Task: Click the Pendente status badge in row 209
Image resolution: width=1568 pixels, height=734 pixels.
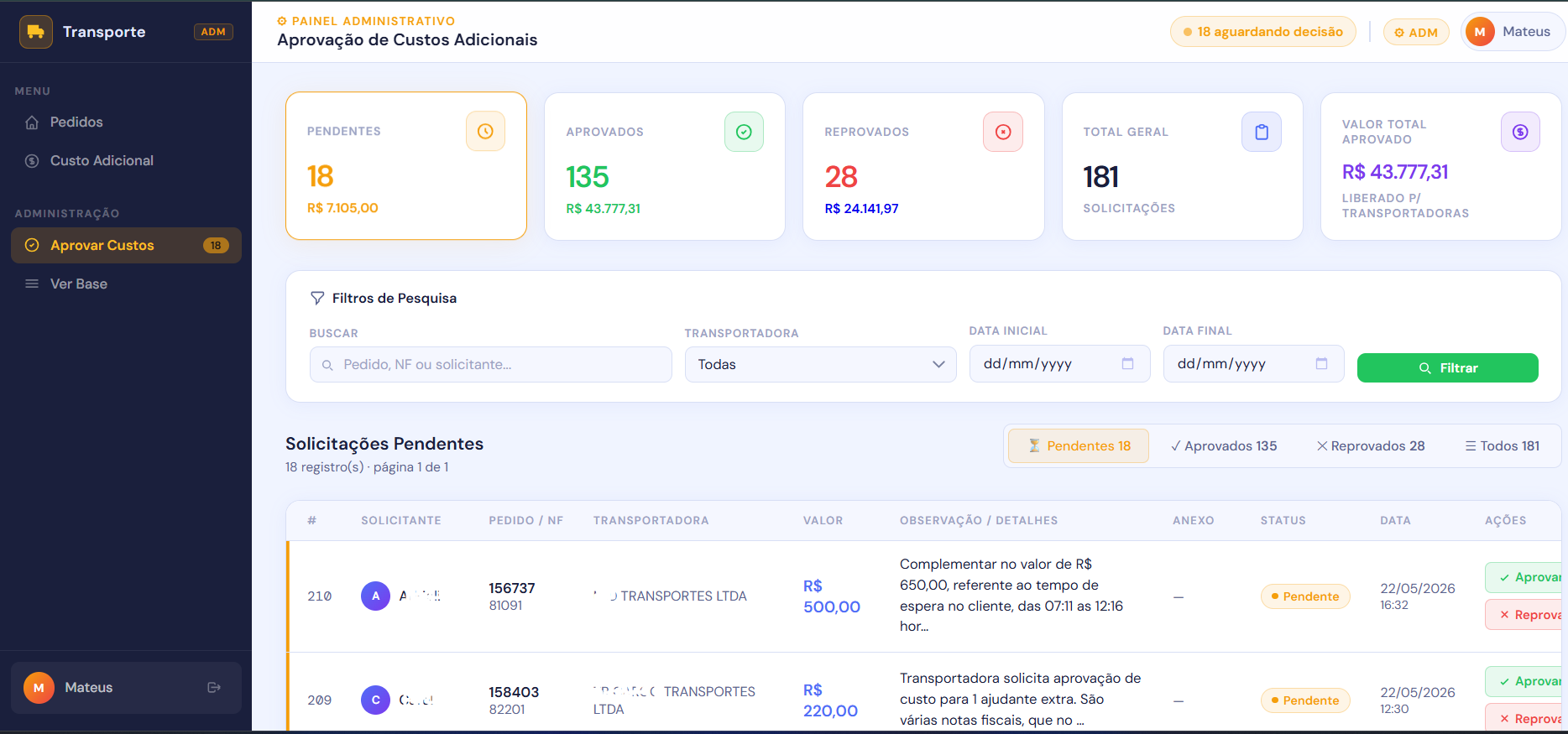Action: click(x=1305, y=700)
